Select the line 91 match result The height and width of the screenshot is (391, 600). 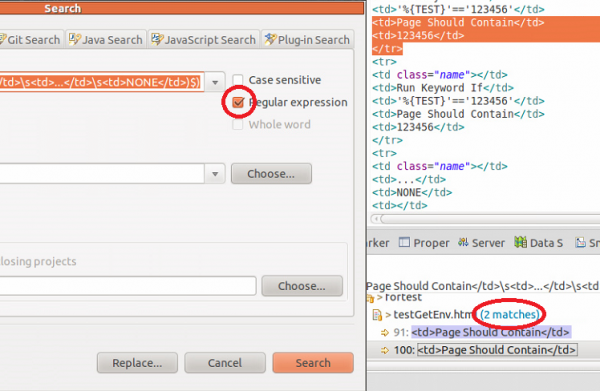491,332
